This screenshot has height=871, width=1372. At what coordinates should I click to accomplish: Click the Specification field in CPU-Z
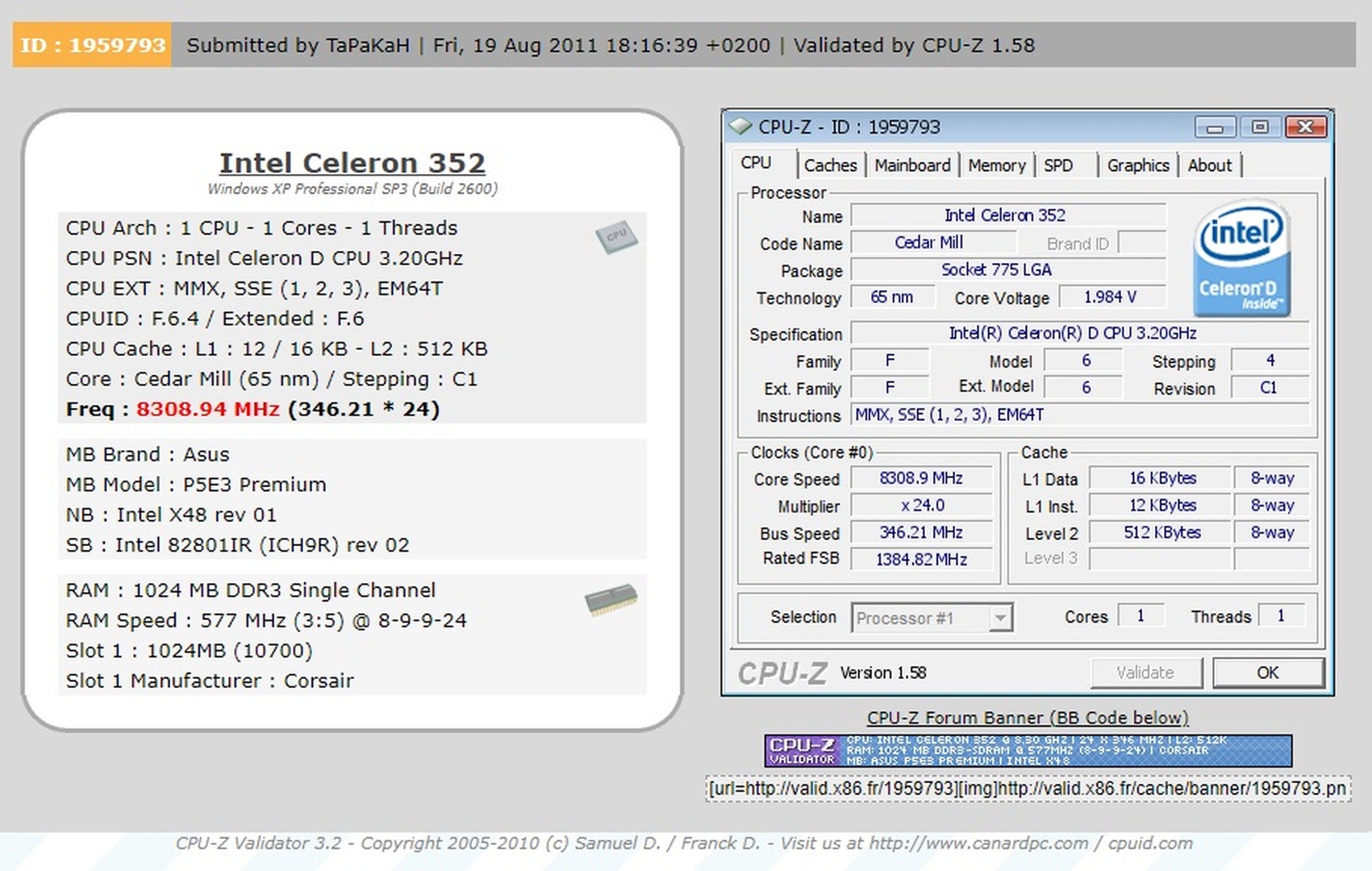[x=1079, y=333]
